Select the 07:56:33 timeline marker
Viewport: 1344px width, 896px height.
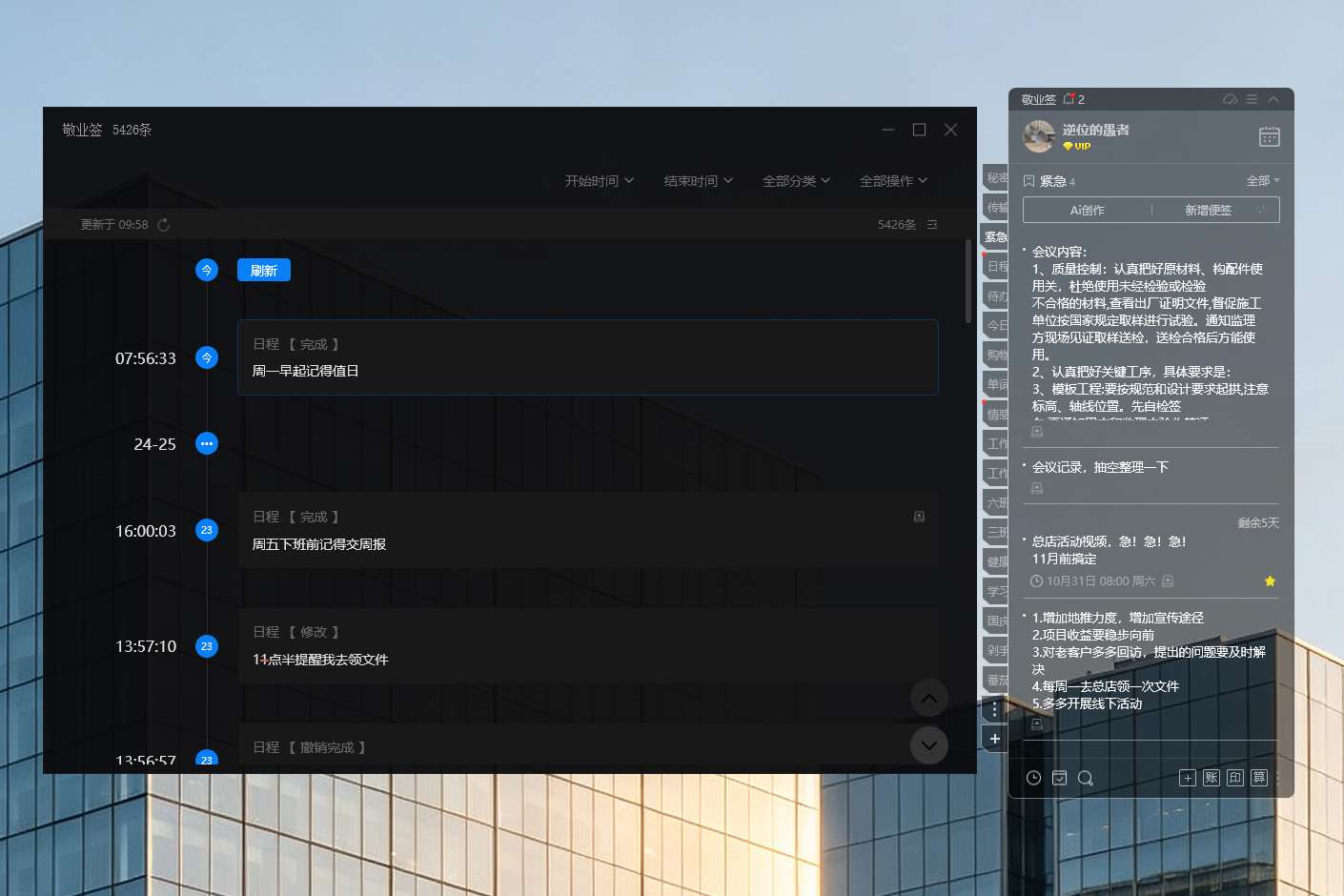pyautogui.click(x=207, y=357)
